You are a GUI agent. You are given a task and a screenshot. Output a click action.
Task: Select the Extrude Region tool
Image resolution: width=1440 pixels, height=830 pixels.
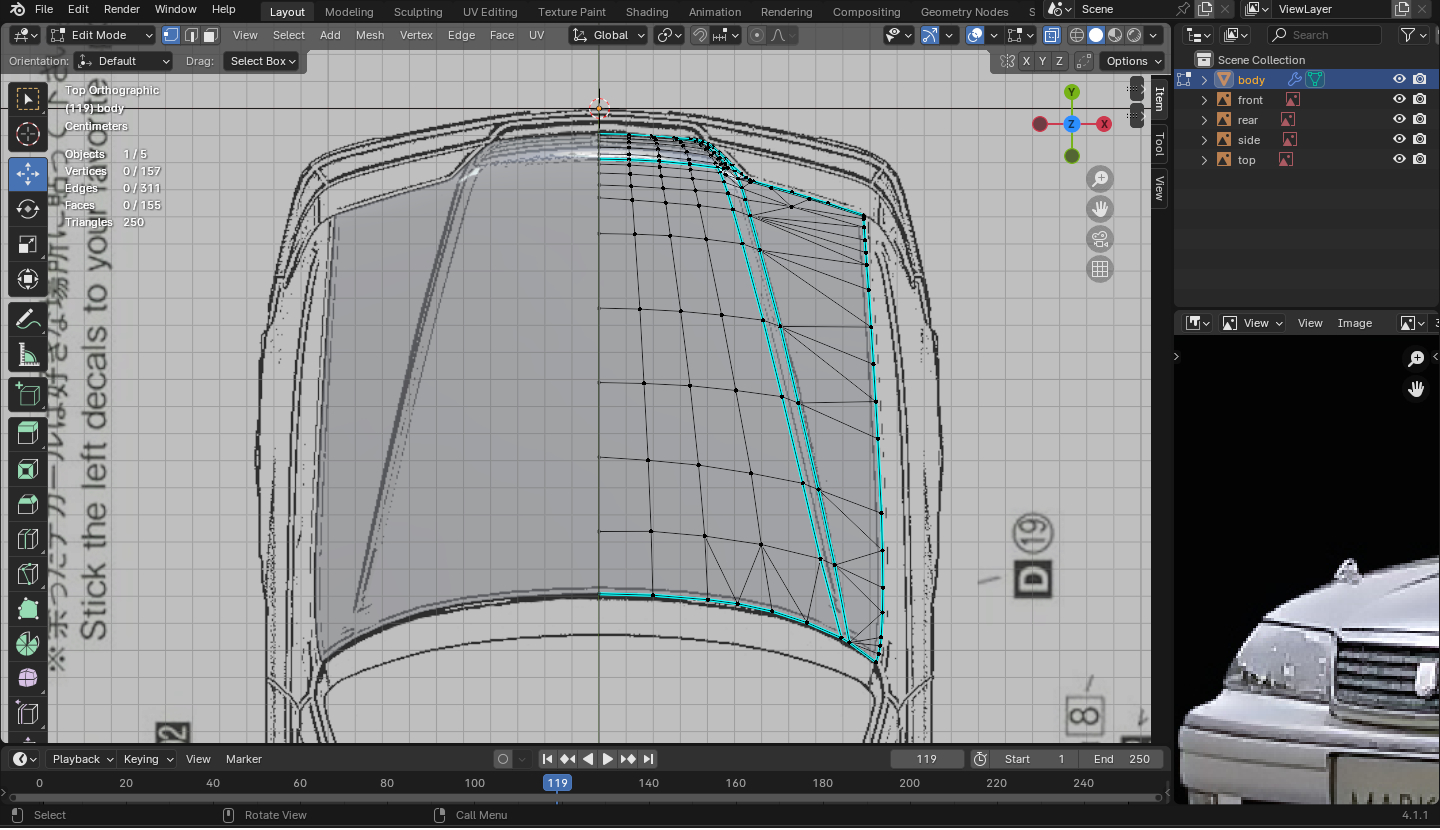(x=28, y=433)
